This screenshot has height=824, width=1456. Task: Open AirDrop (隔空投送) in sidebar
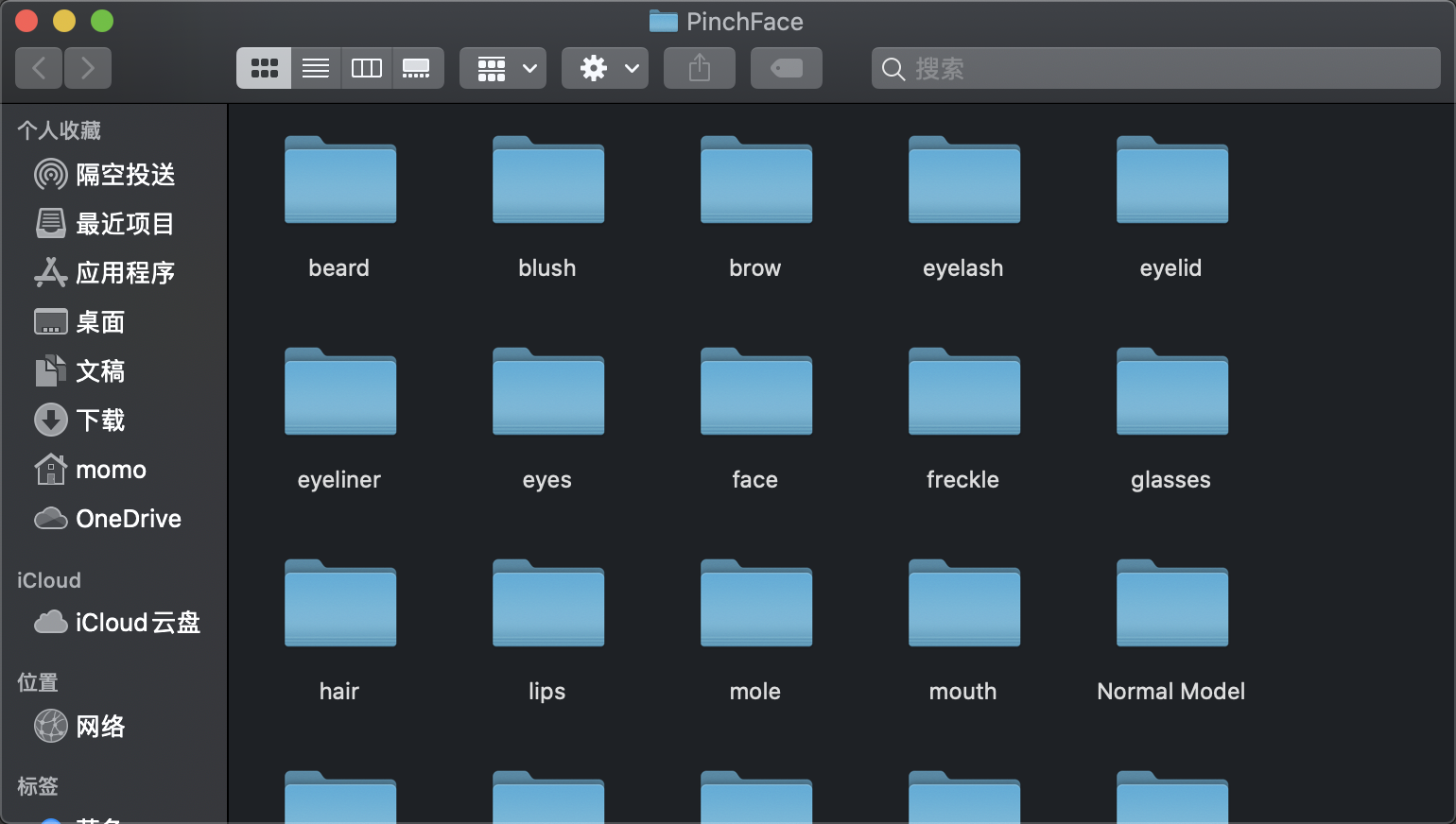pyautogui.click(x=113, y=175)
